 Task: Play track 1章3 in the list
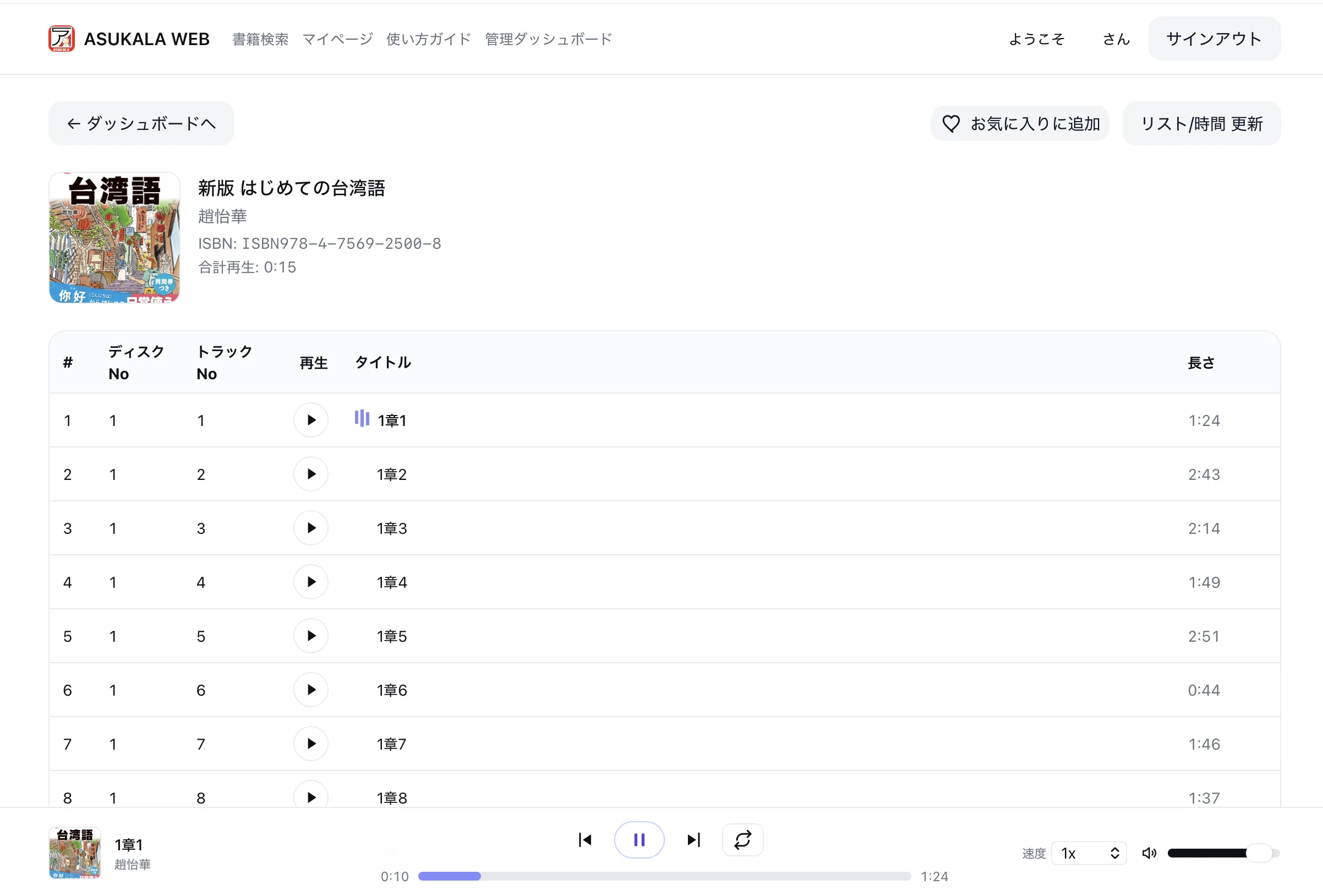click(311, 528)
